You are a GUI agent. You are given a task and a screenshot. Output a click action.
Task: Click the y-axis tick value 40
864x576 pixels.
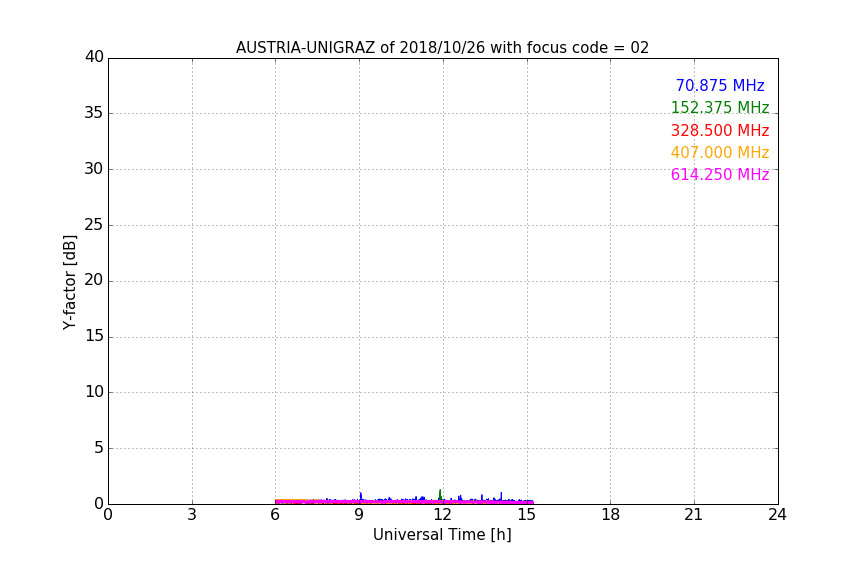pos(94,57)
